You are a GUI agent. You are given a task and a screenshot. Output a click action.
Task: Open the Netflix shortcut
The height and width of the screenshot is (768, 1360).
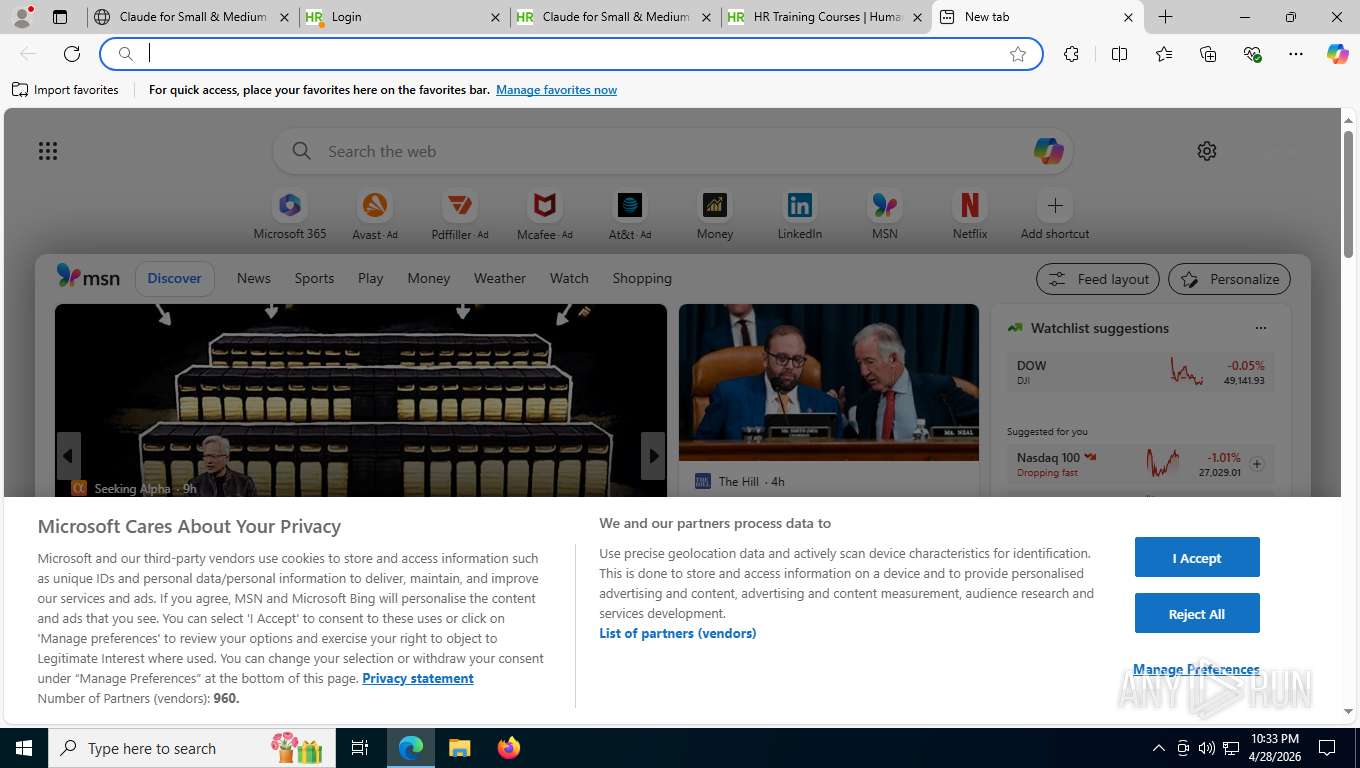click(970, 215)
